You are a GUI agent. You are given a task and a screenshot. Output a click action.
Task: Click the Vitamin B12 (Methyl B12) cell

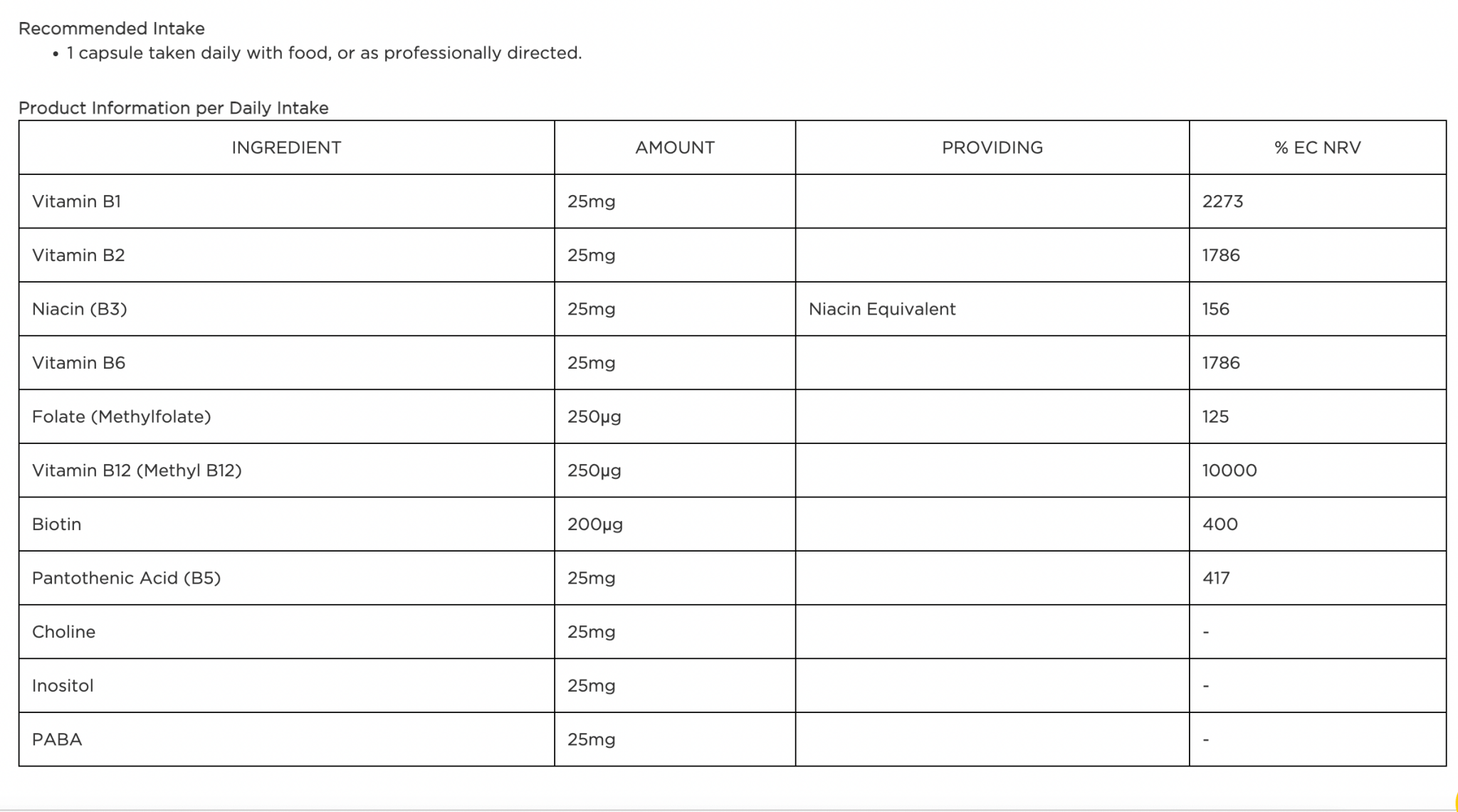tap(137, 470)
